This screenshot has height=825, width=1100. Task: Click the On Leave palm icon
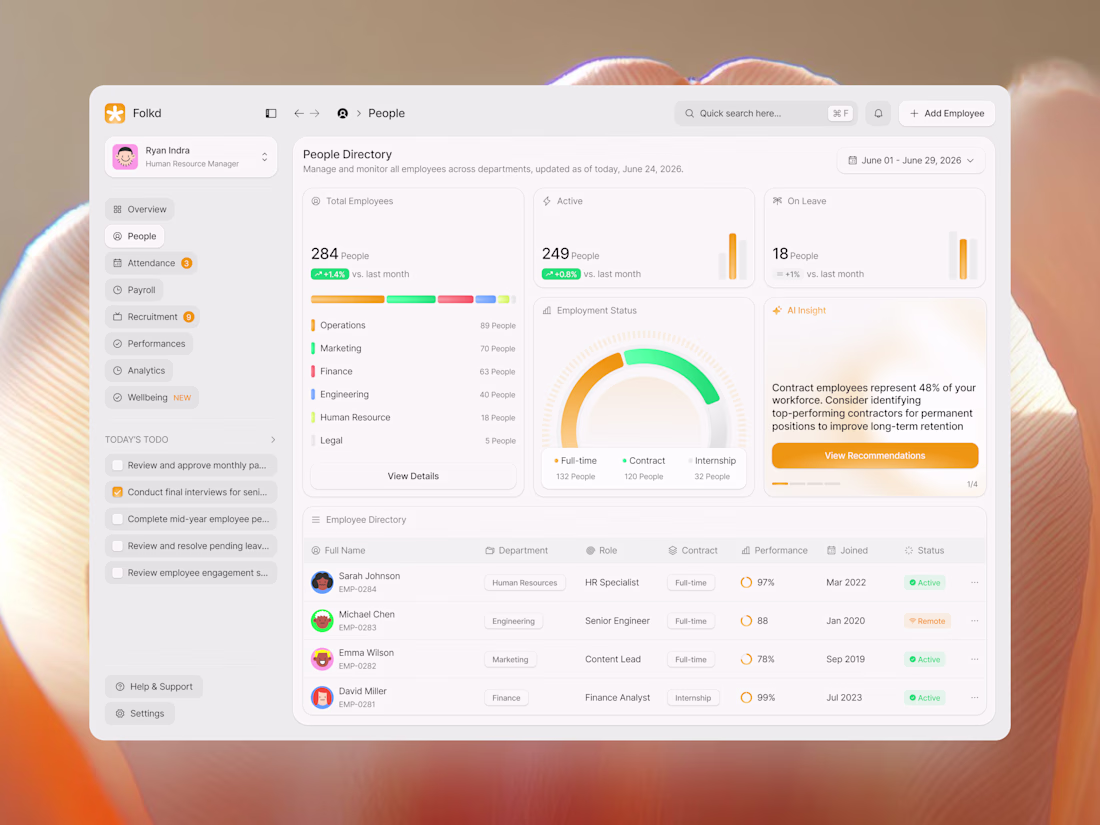point(777,201)
